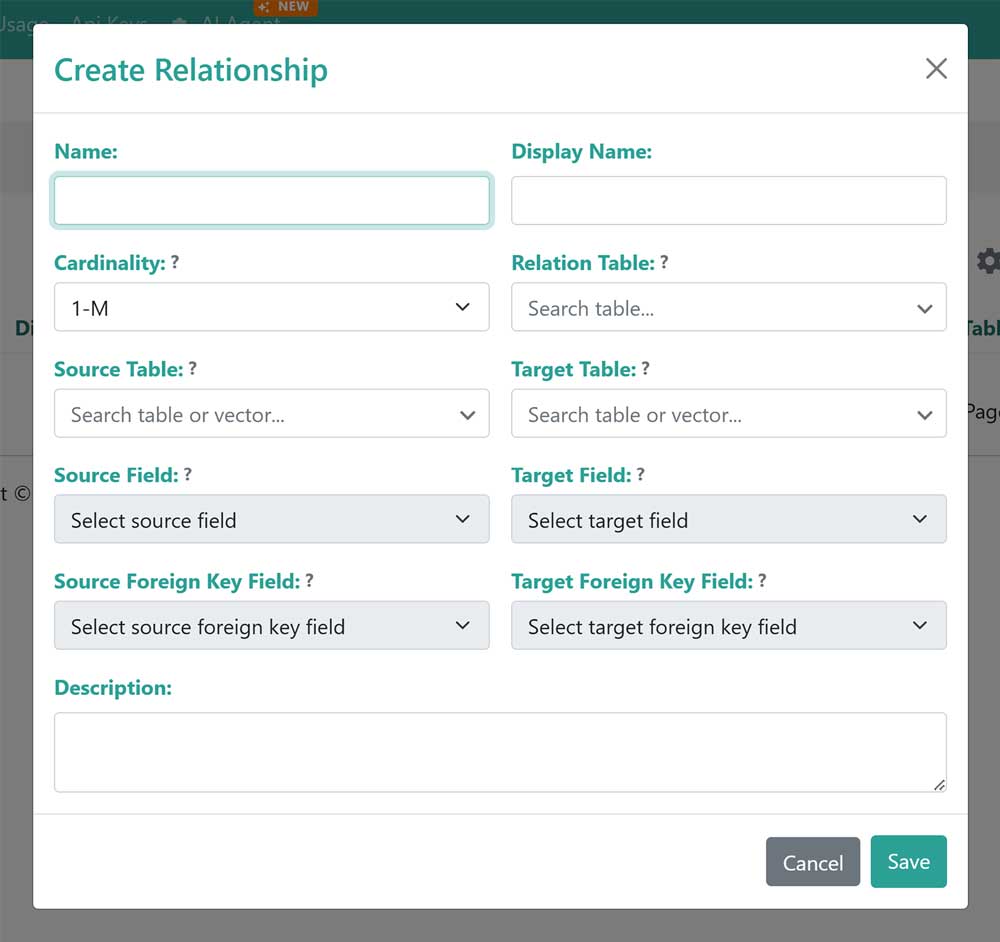1000x942 pixels.
Task: Click the Cardinality: label text
Action: click(110, 263)
